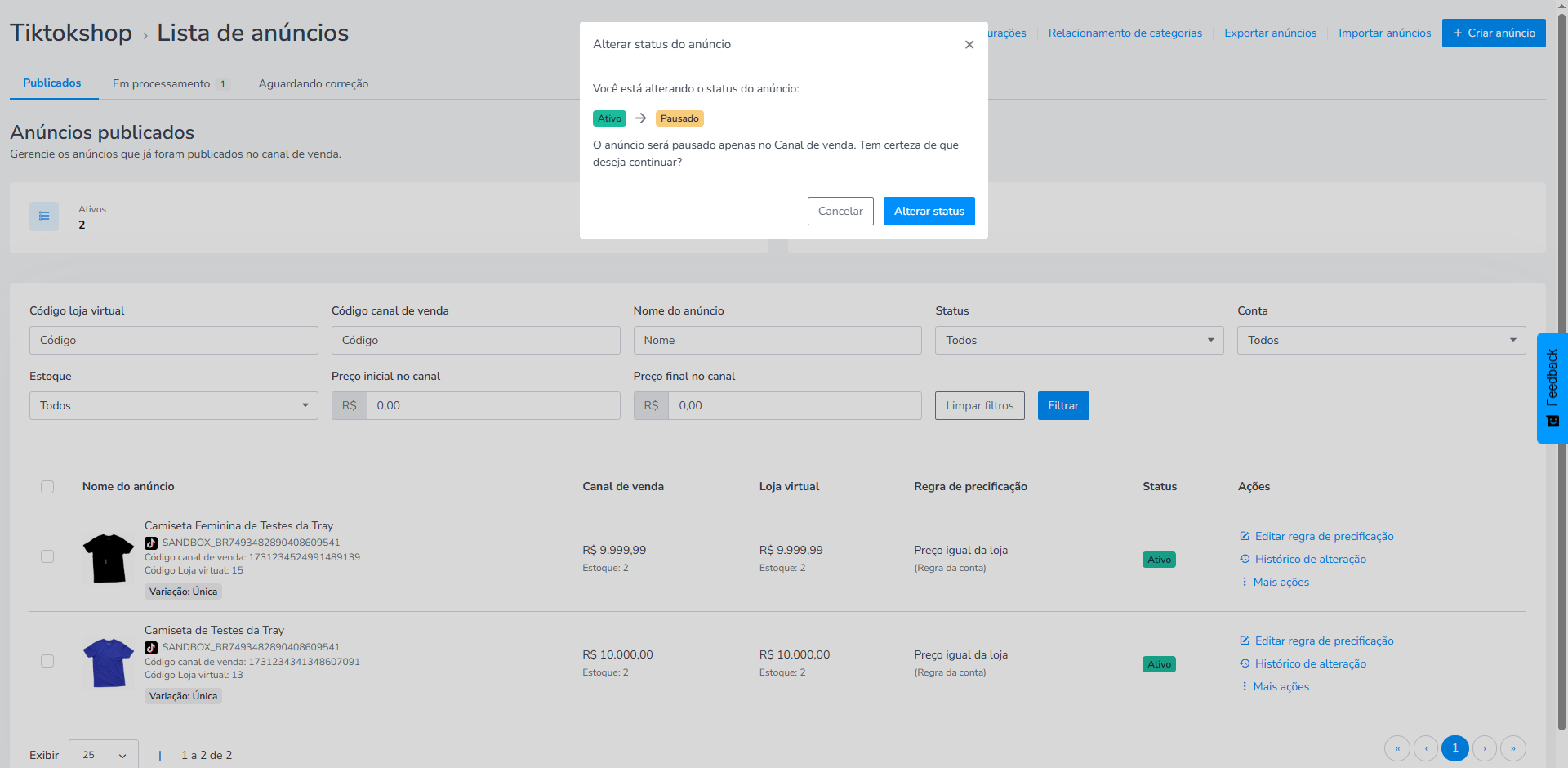Screen dimensions: 1568x768
Task: Open Mais ações for Camiseta de Testes row
Action: (x=1275, y=686)
